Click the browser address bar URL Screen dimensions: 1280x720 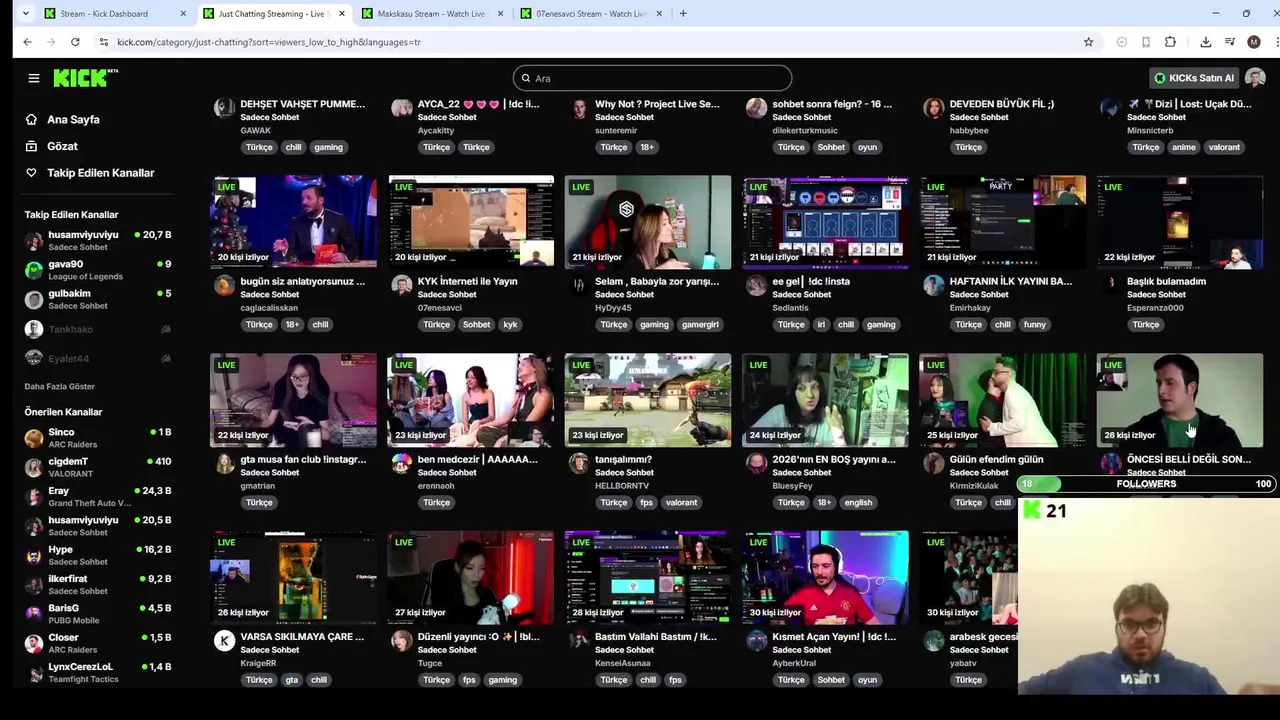click(x=268, y=42)
